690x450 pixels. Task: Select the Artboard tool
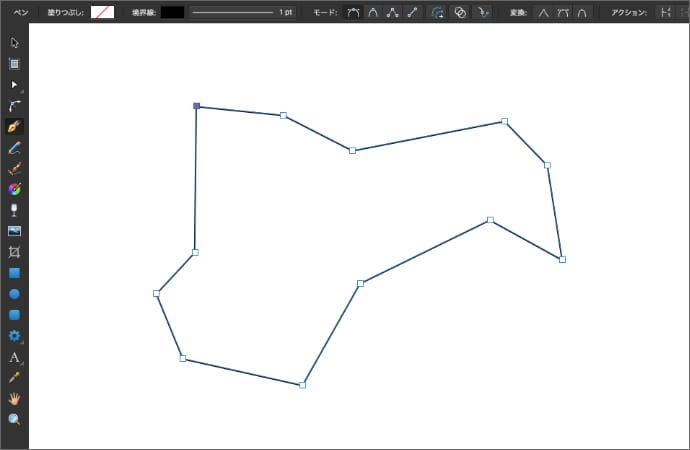click(x=14, y=64)
